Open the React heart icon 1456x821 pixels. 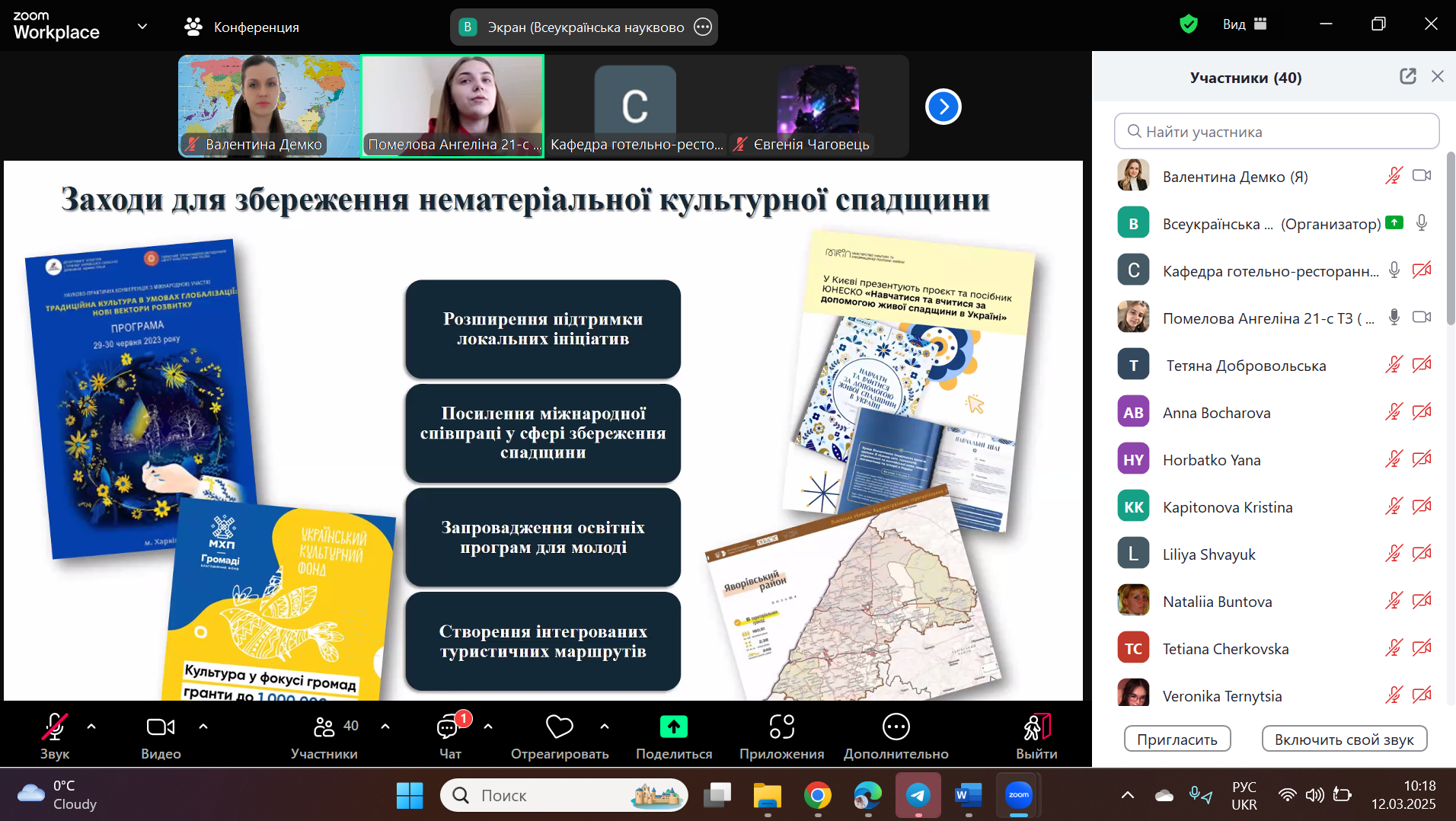559,727
